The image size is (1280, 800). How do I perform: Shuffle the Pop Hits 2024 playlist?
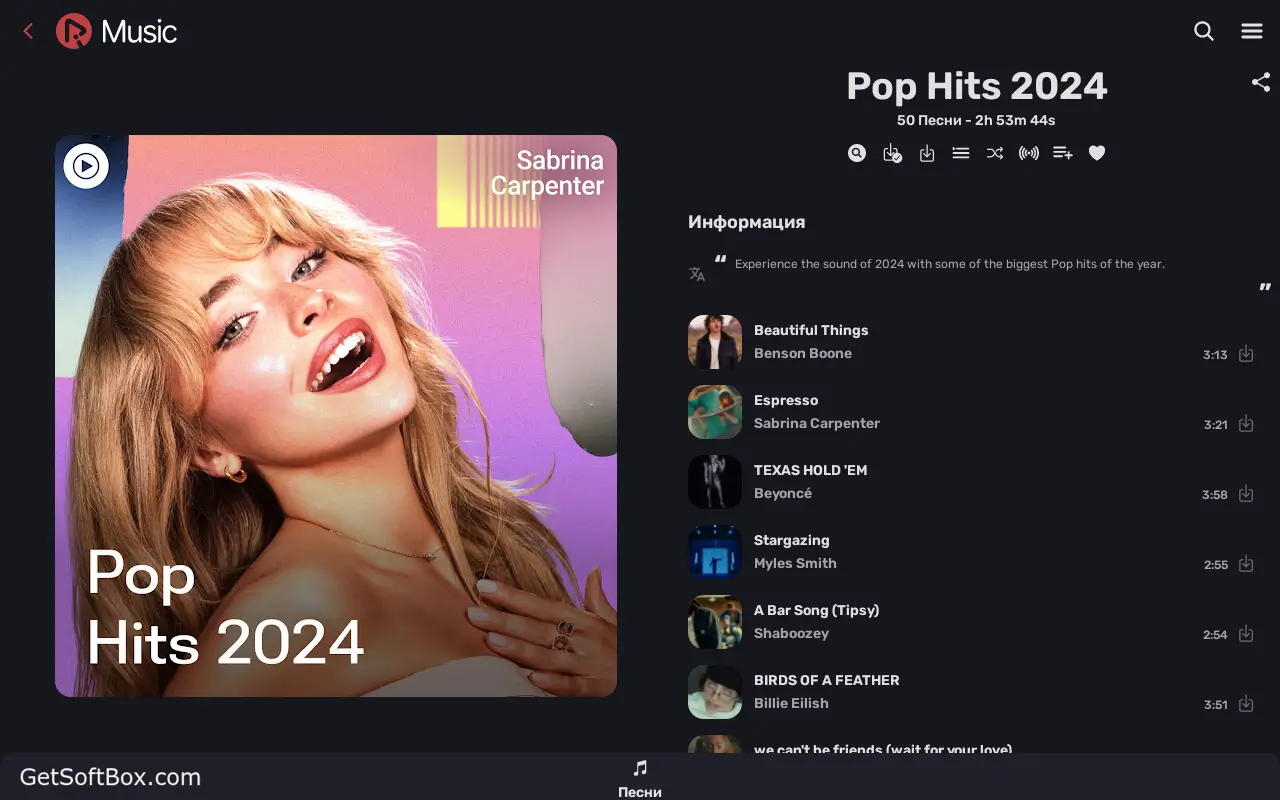pyautogui.click(x=994, y=153)
